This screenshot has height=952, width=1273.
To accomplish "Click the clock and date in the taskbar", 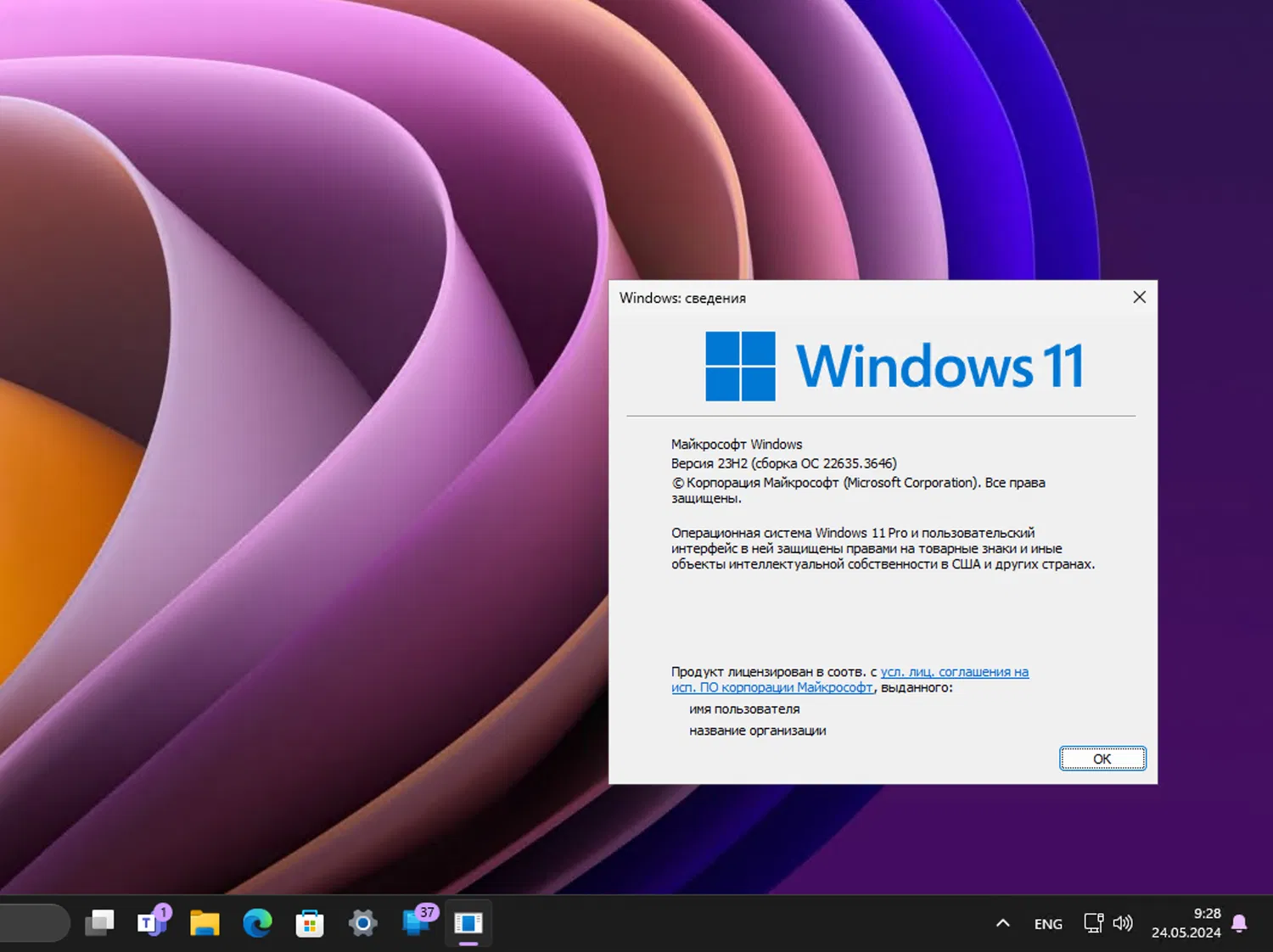I will [x=1188, y=922].
